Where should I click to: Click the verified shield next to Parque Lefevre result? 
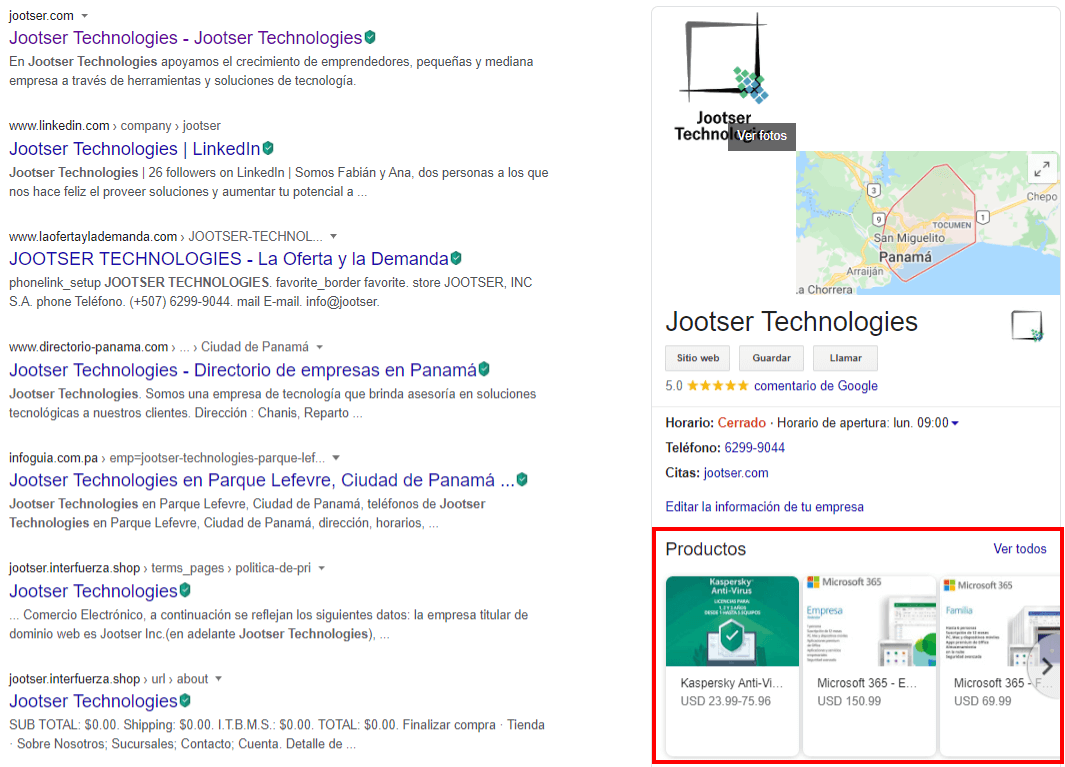point(522,480)
